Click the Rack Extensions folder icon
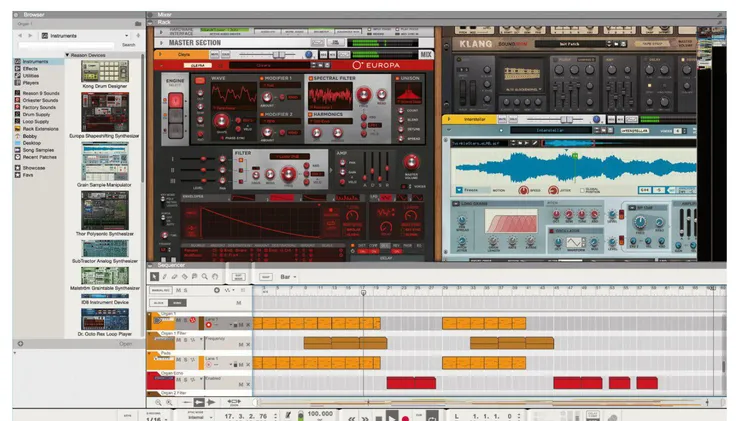Screen dimensions: 750x421 [x=18, y=129]
